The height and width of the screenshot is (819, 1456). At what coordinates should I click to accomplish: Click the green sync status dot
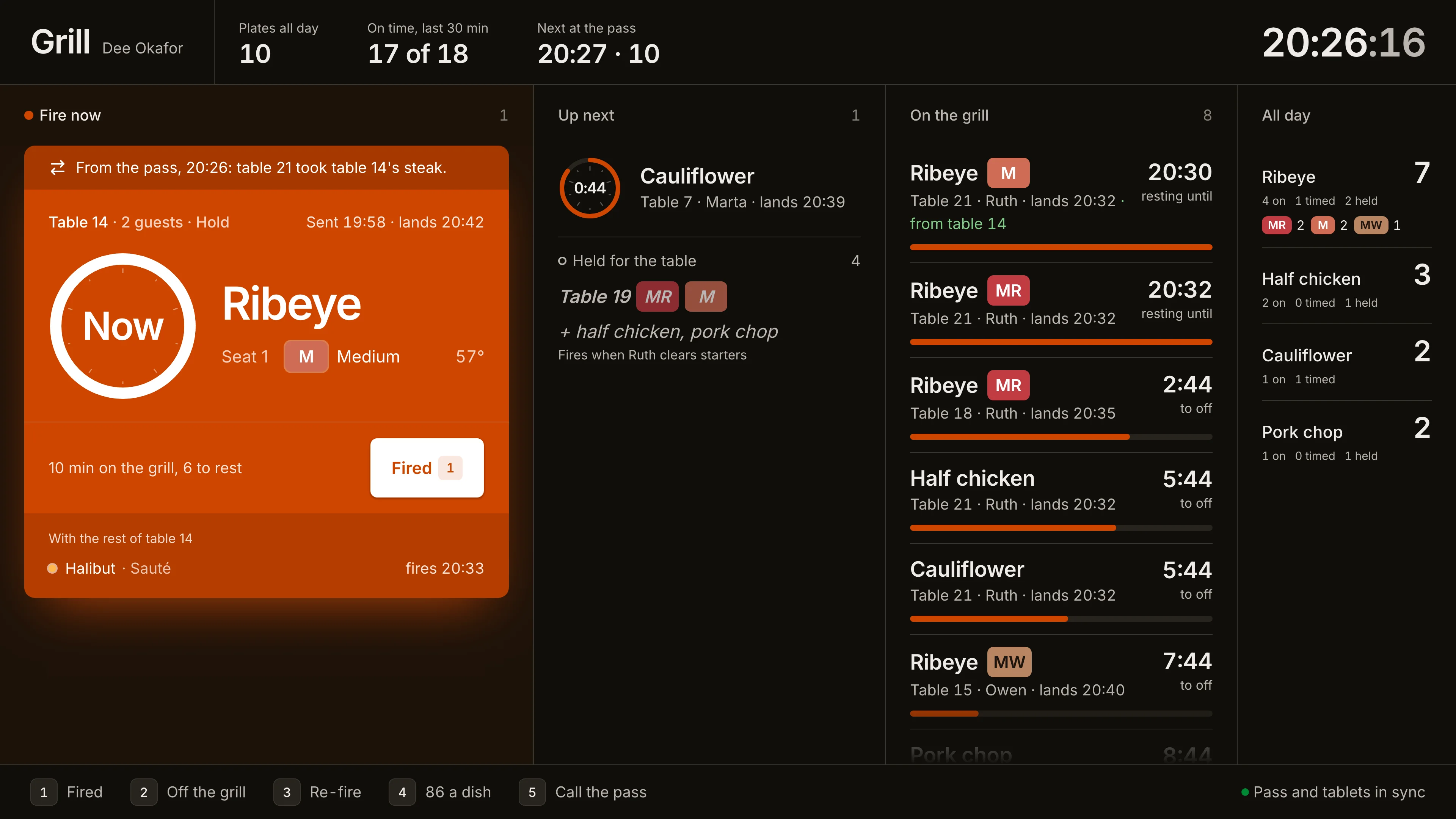click(x=1244, y=792)
